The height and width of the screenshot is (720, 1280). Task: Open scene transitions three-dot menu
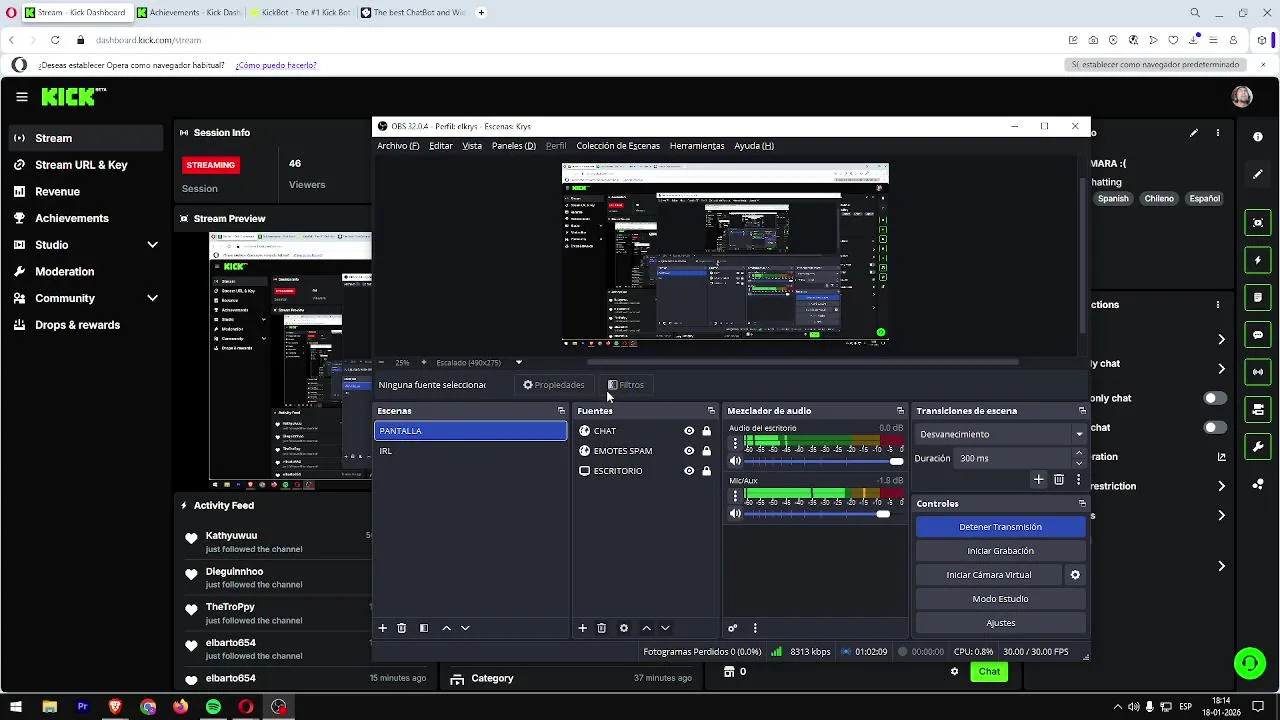point(1078,480)
